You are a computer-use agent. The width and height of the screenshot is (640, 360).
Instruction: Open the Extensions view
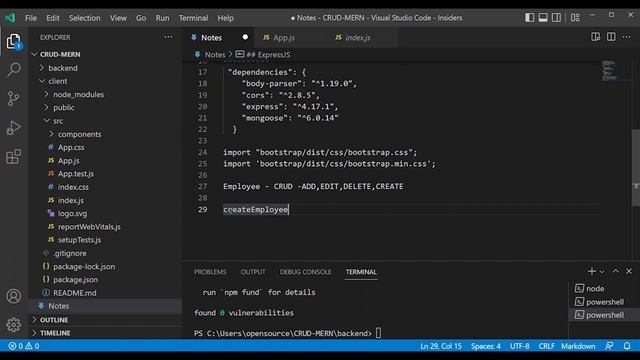pyautogui.click(x=13, y=157)
